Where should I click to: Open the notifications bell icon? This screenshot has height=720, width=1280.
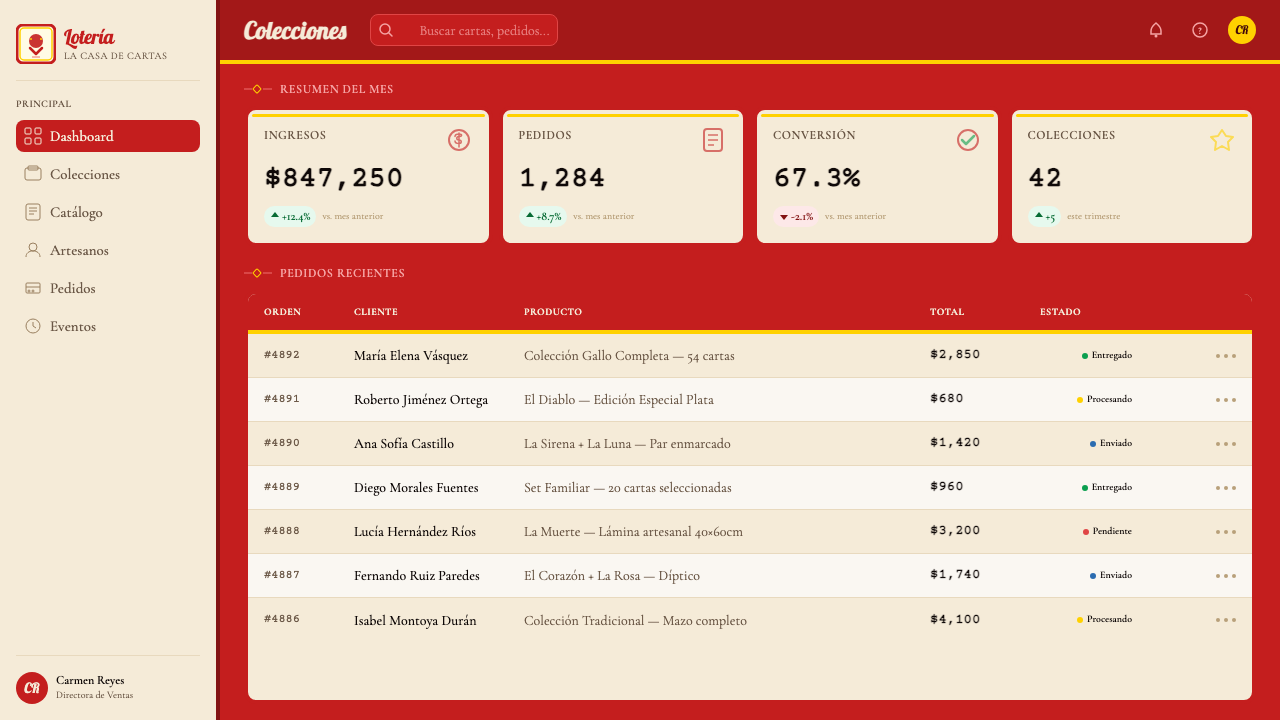1156,30
